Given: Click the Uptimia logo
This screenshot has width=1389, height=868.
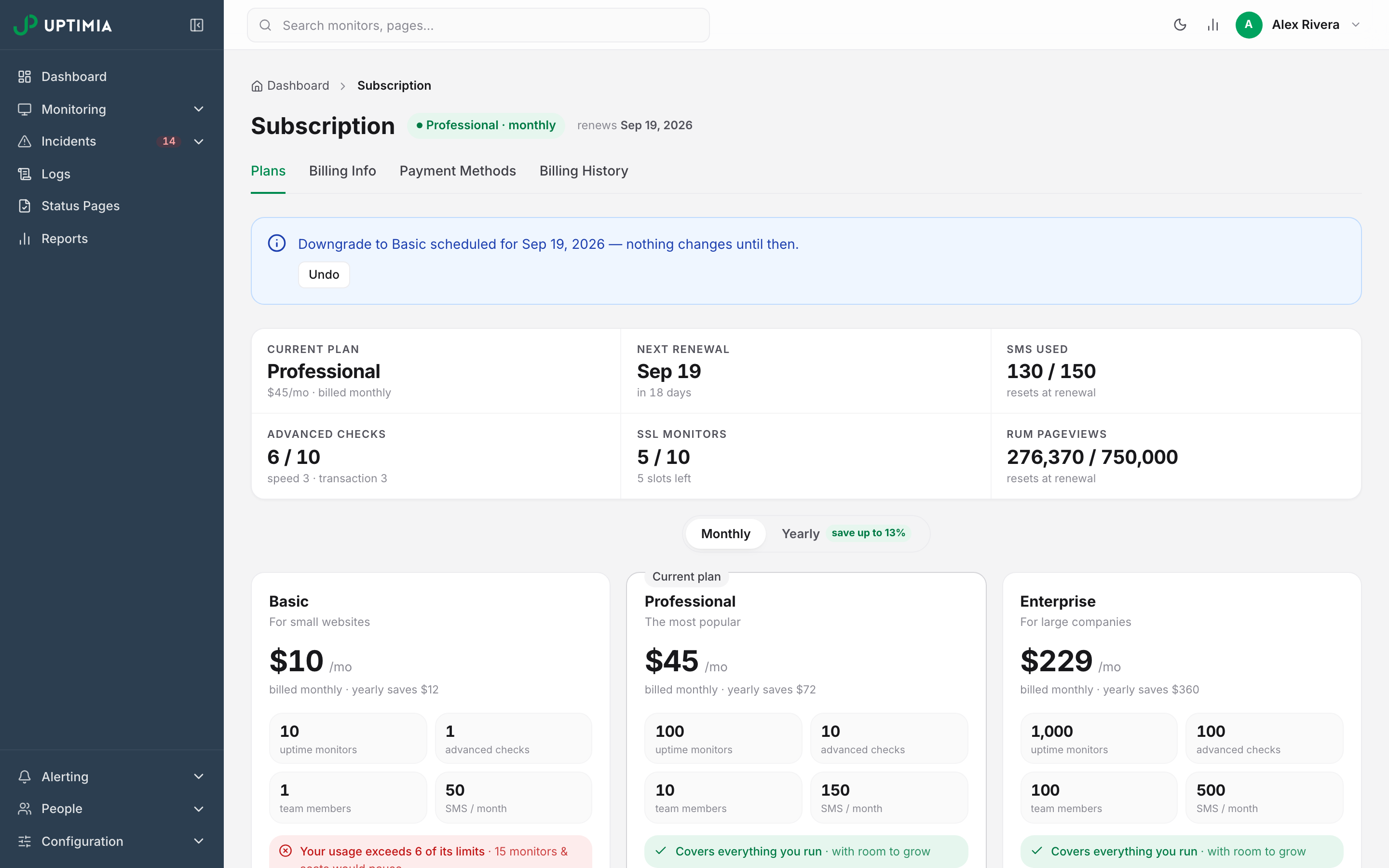Looking at the screenshot, I should [63, 25].
